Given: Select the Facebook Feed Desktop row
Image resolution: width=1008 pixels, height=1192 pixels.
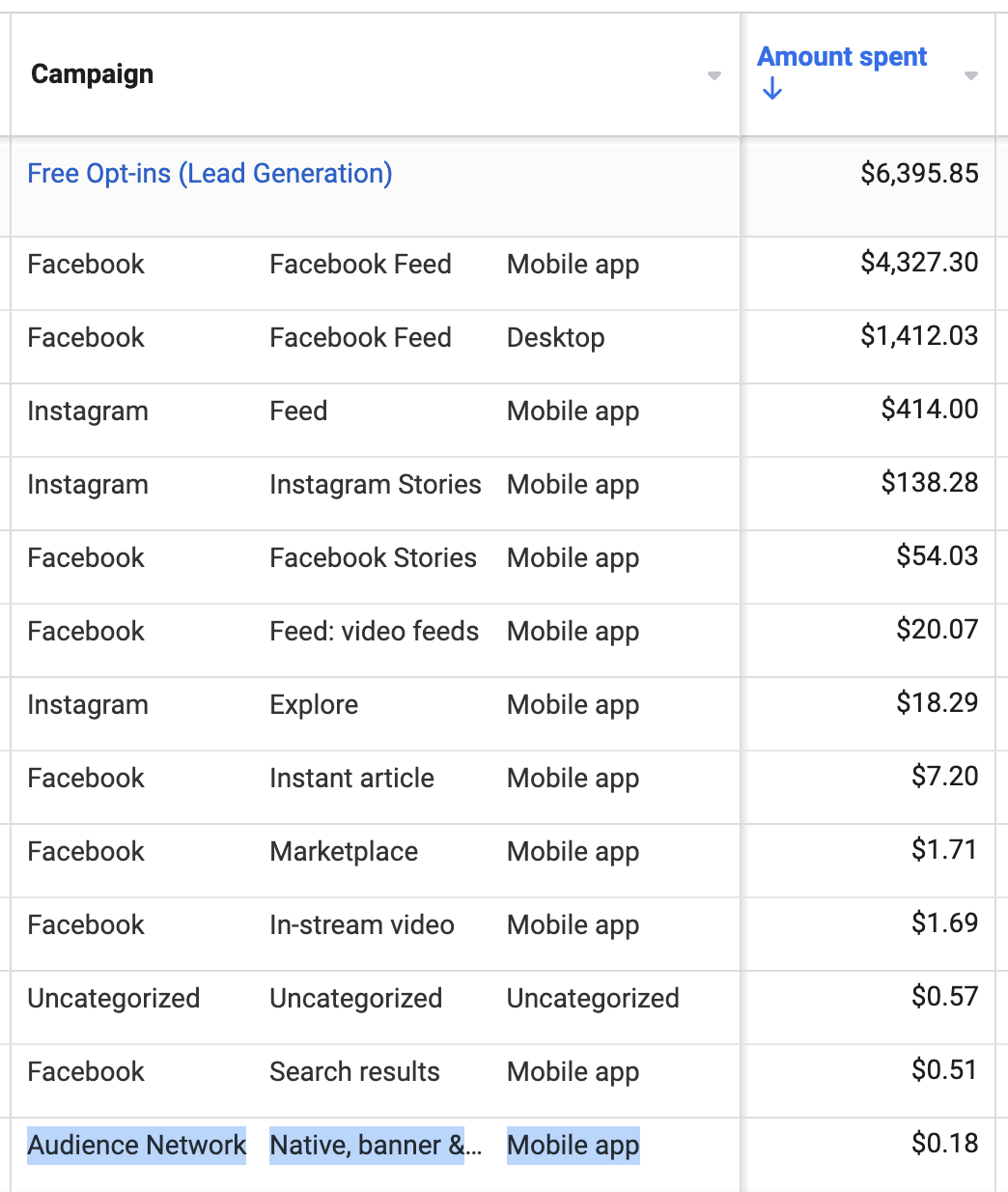Looking at the screenshot, I should click(503, 337).
